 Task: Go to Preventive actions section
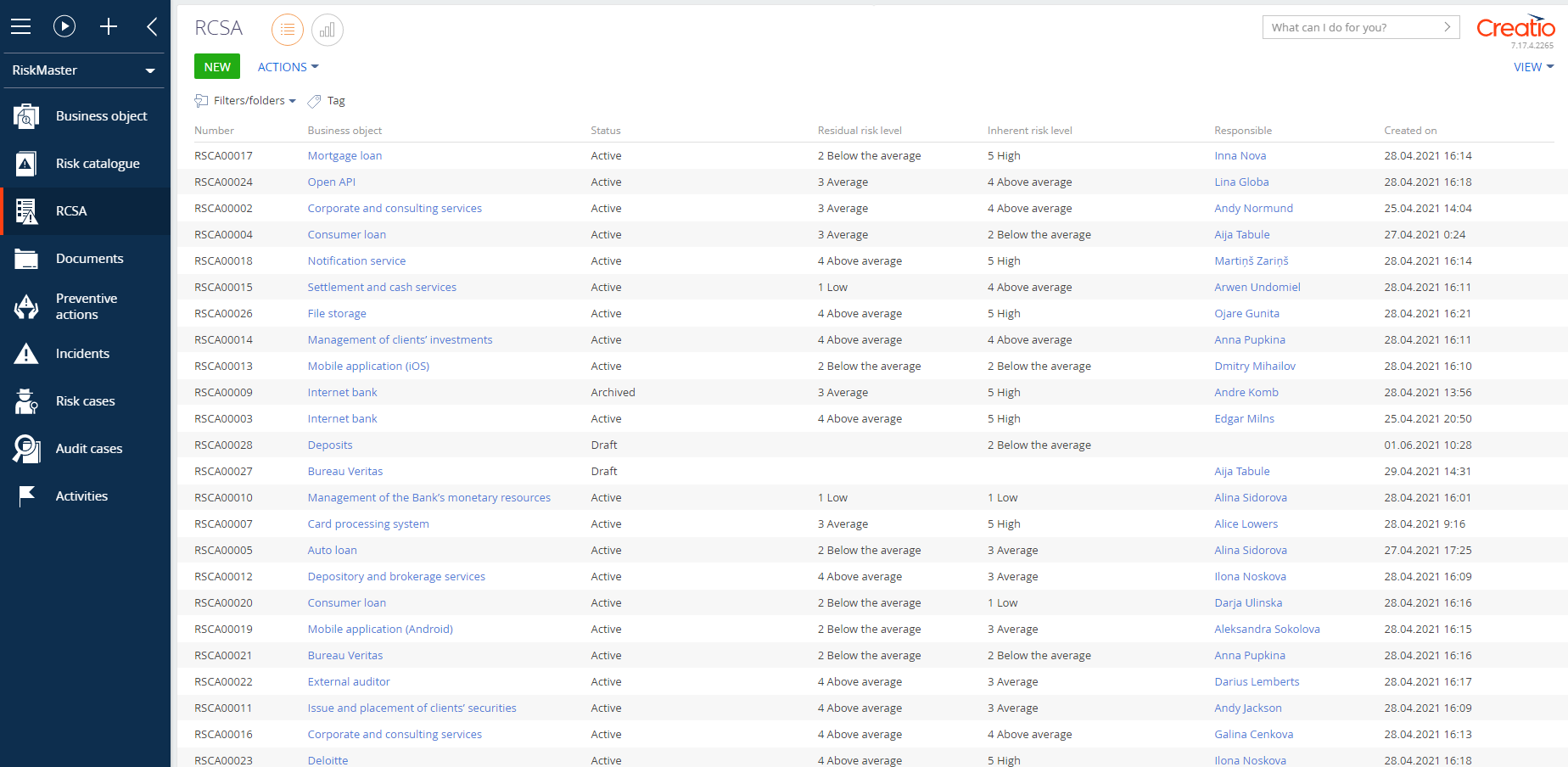[x=85, y=306]
